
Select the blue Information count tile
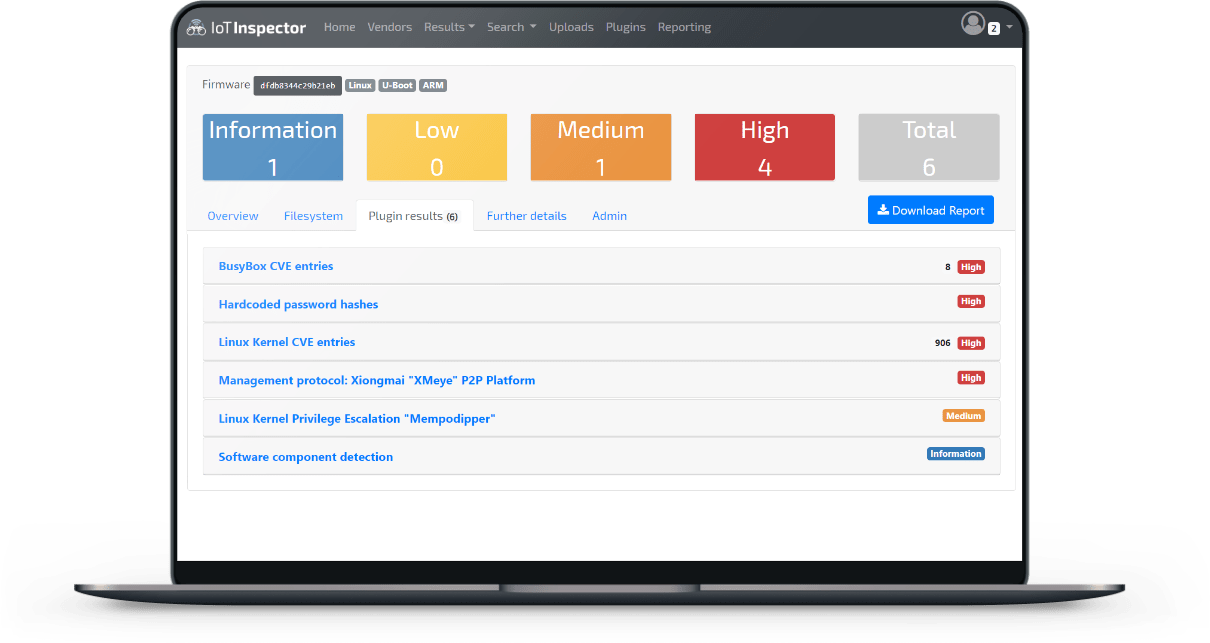coord(273,147)
